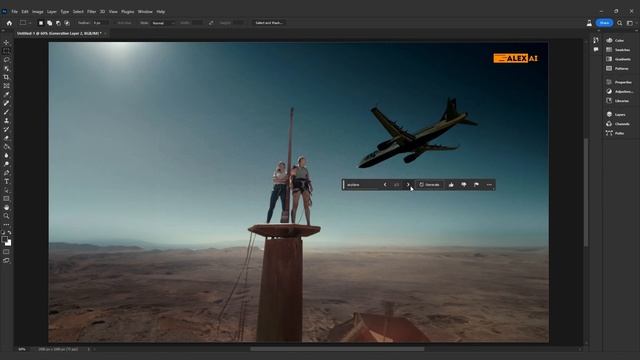Expand the Paths panel
This screenshot has width=640, height=360.
(x=616, y=133)
